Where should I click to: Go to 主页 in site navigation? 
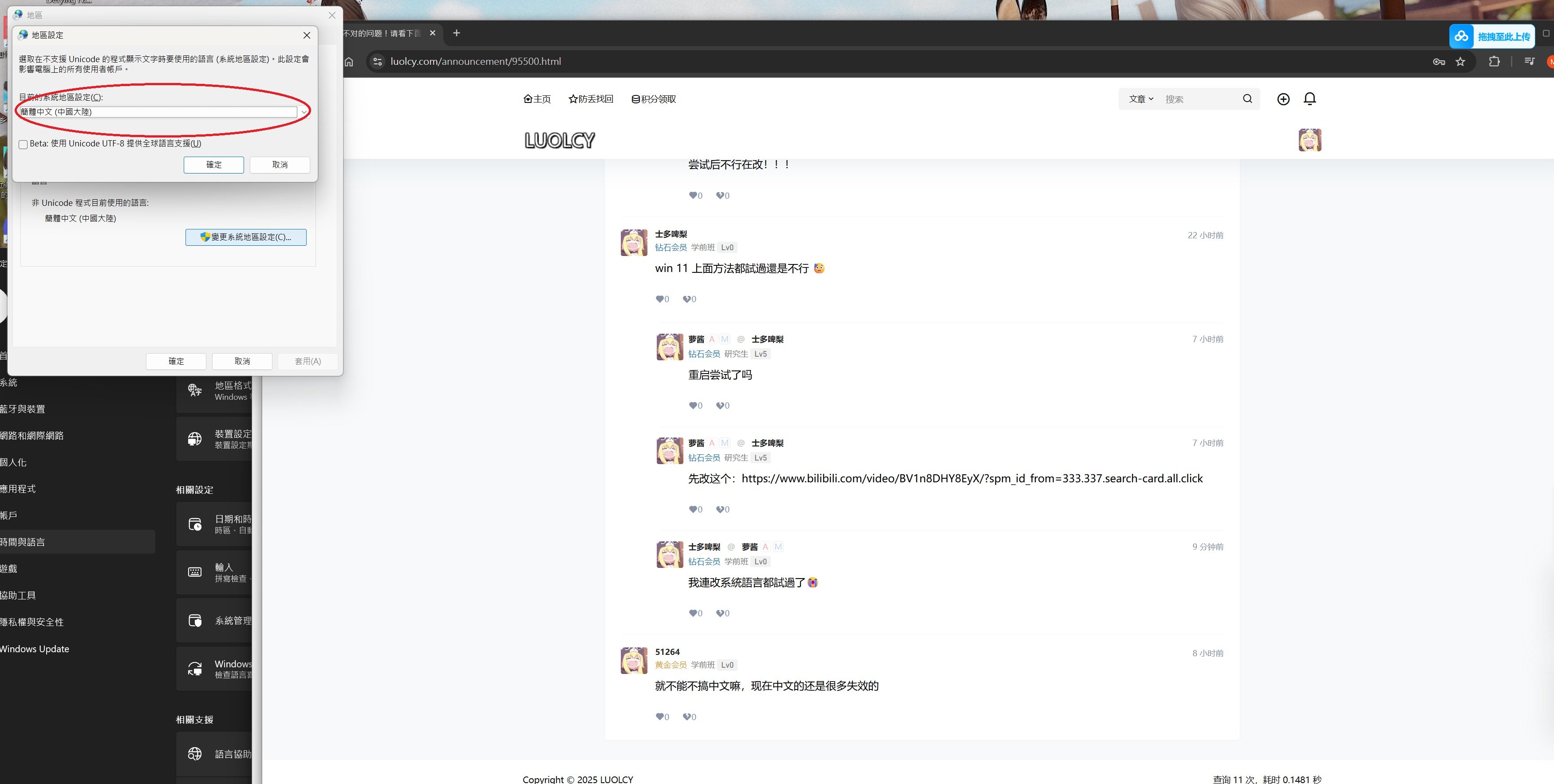click(537, 99)
